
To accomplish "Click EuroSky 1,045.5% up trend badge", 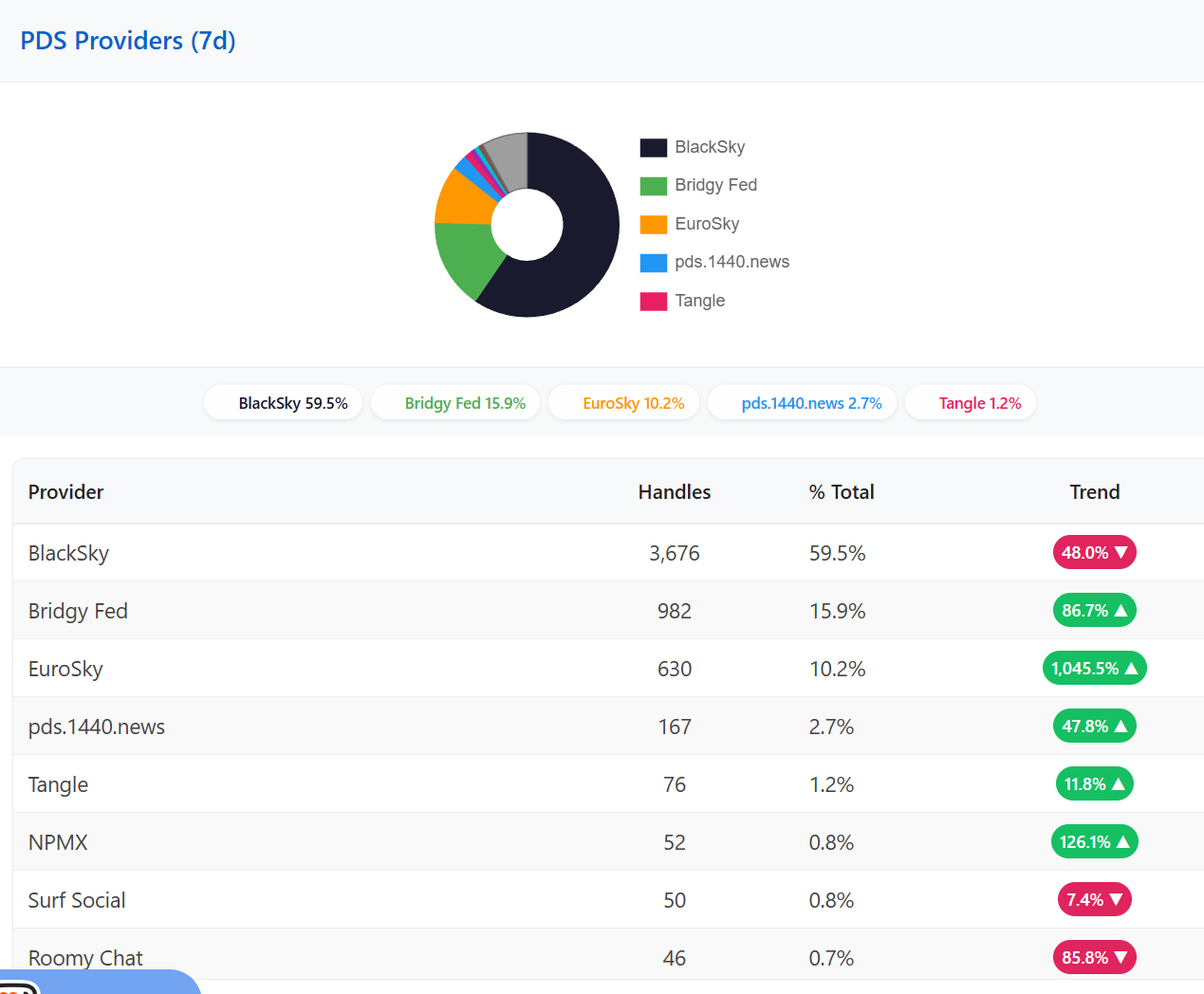I will point(1094,669).
